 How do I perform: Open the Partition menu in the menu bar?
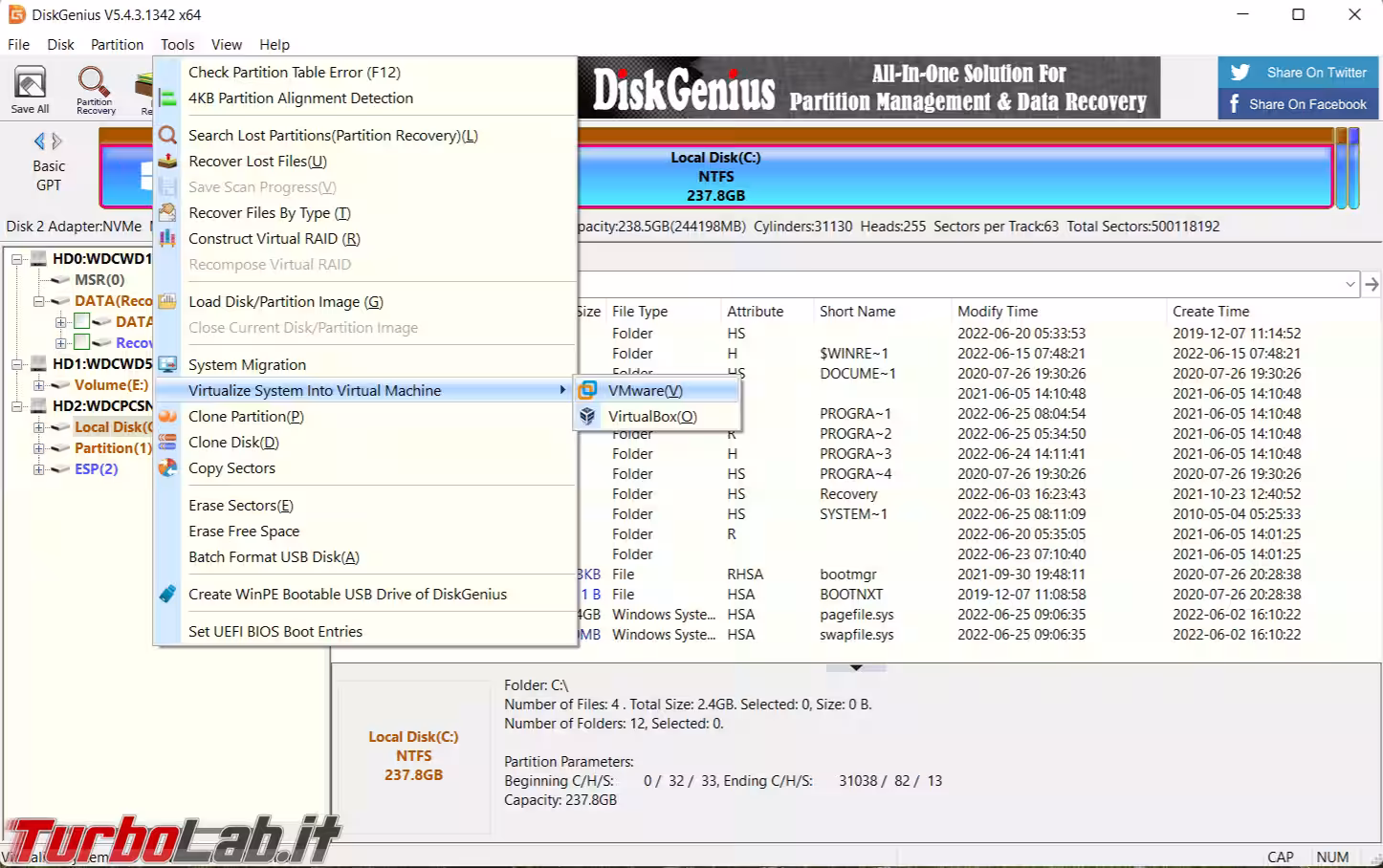tap(117, 45)
